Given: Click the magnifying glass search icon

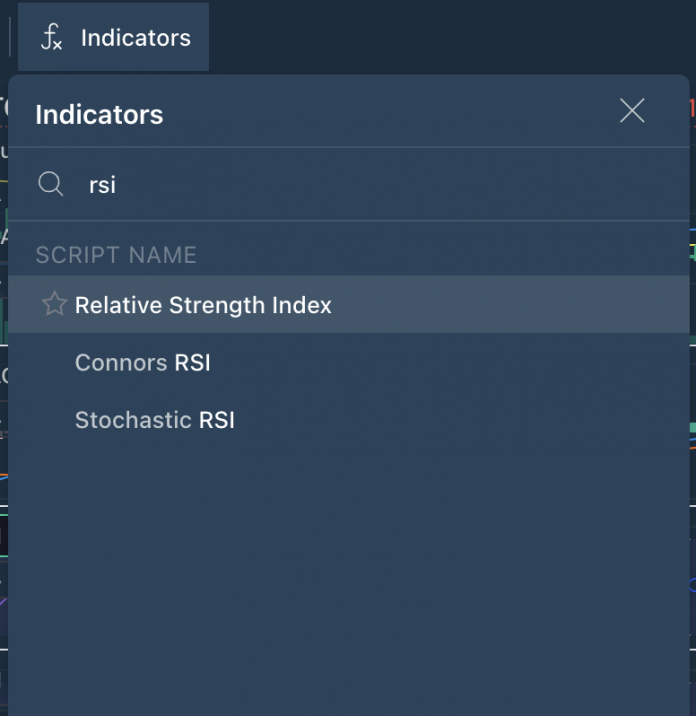Looking at the screenshot, I should coord(50,184).
